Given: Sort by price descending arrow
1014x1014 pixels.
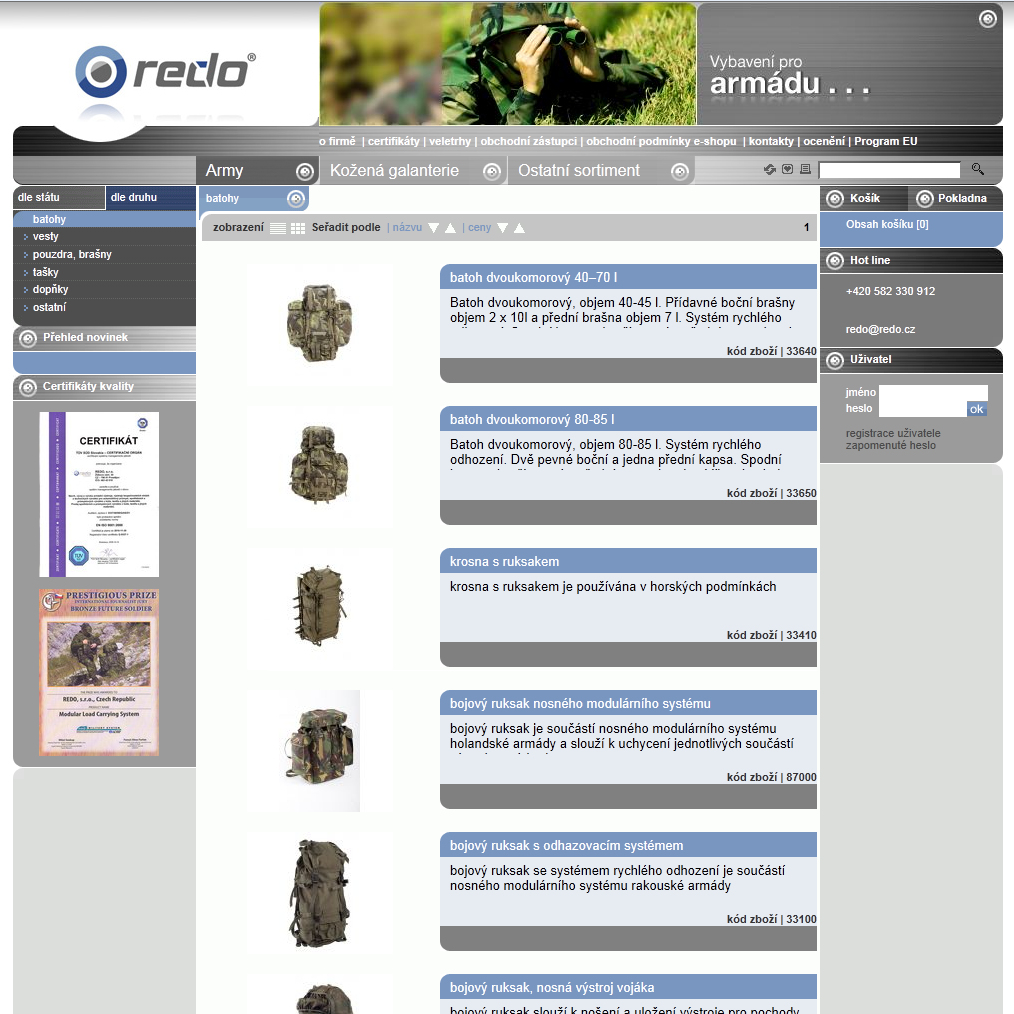Looking at the screenshot, I should click(x=502, y=228).
